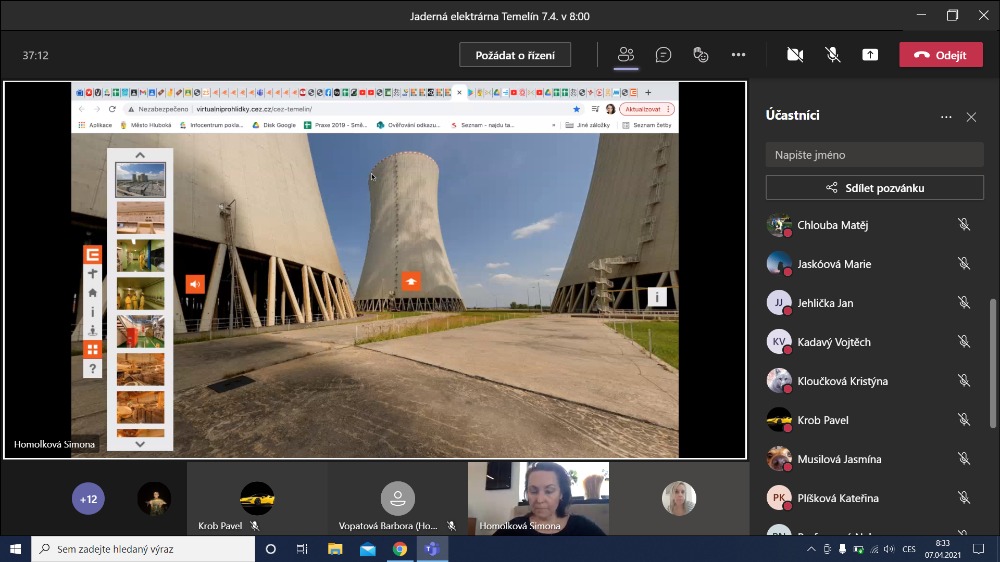The width and height of the screenshot is (1000, 562).
Task: Toggle the camera on or off
Action: [795, 55]
